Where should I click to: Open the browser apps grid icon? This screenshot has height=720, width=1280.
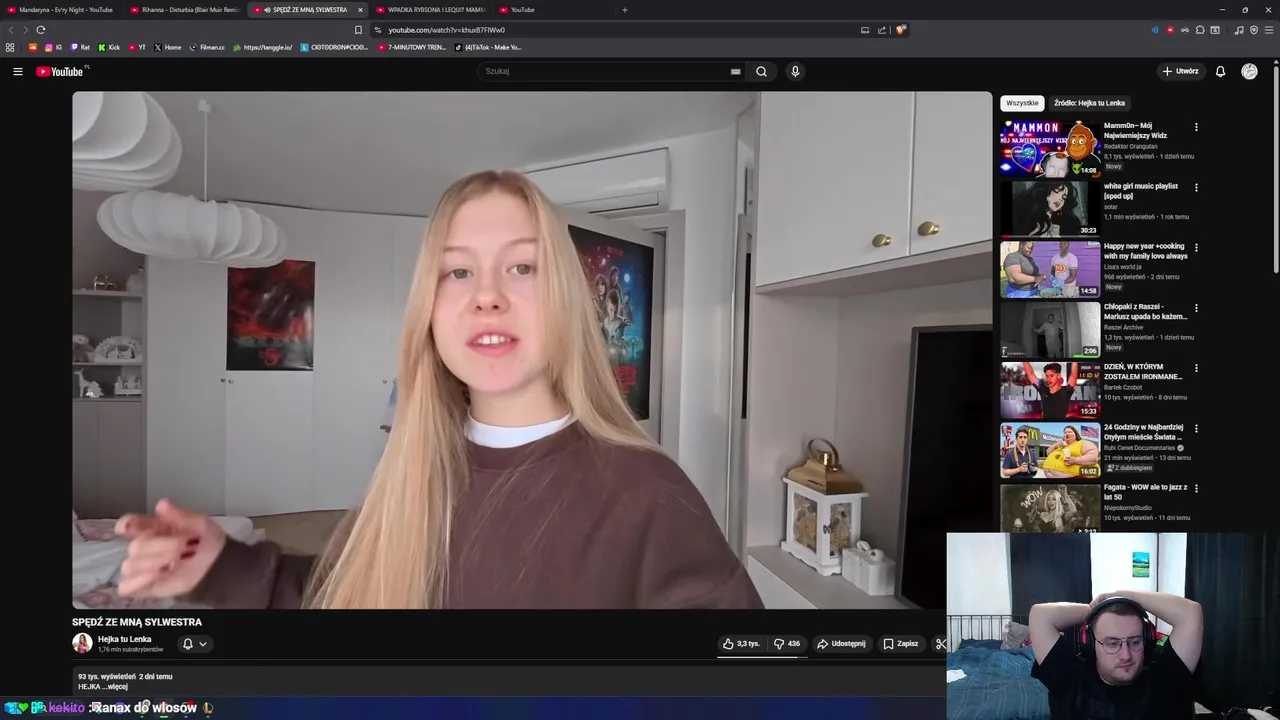point(10,47)
